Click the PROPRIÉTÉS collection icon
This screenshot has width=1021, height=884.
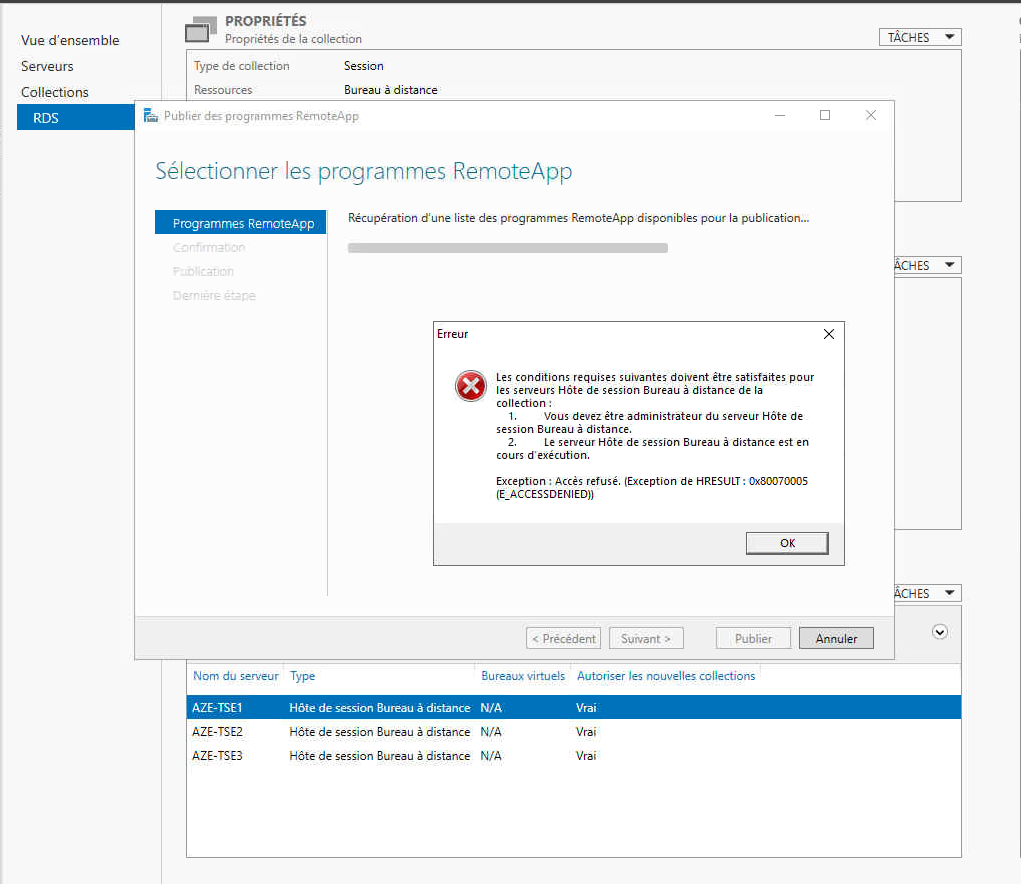pos(198,27)
